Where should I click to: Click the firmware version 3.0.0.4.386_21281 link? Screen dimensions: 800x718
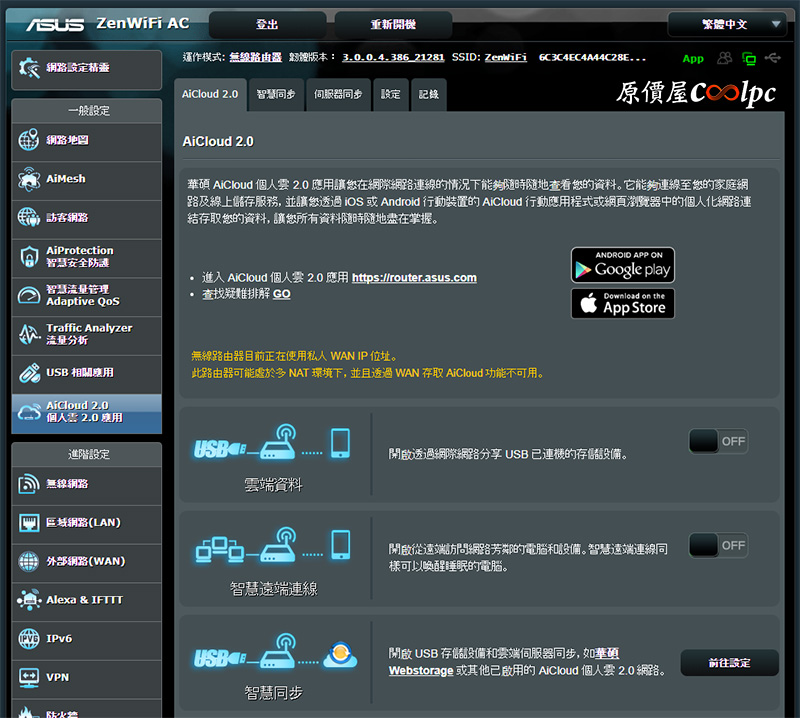(393, 57)
